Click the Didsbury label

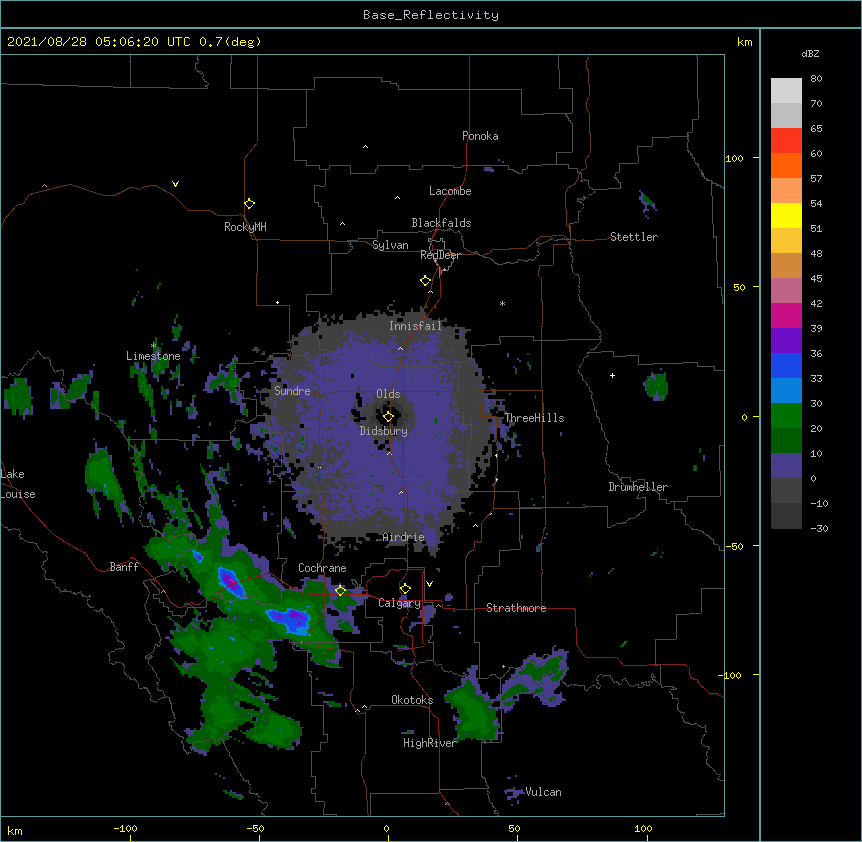click(384, 431)
